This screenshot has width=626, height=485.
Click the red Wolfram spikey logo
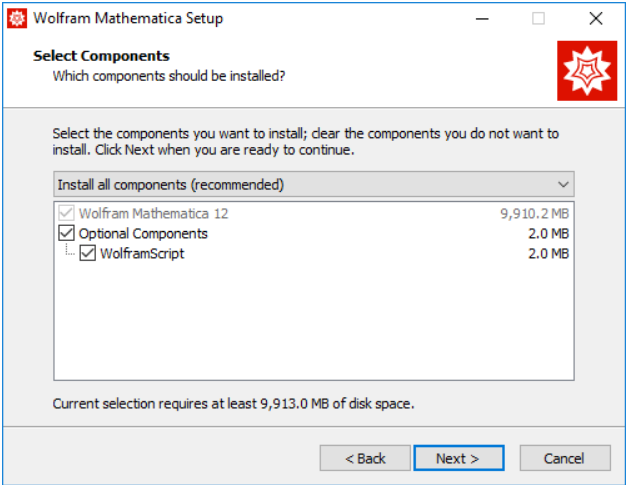[587, 70]
